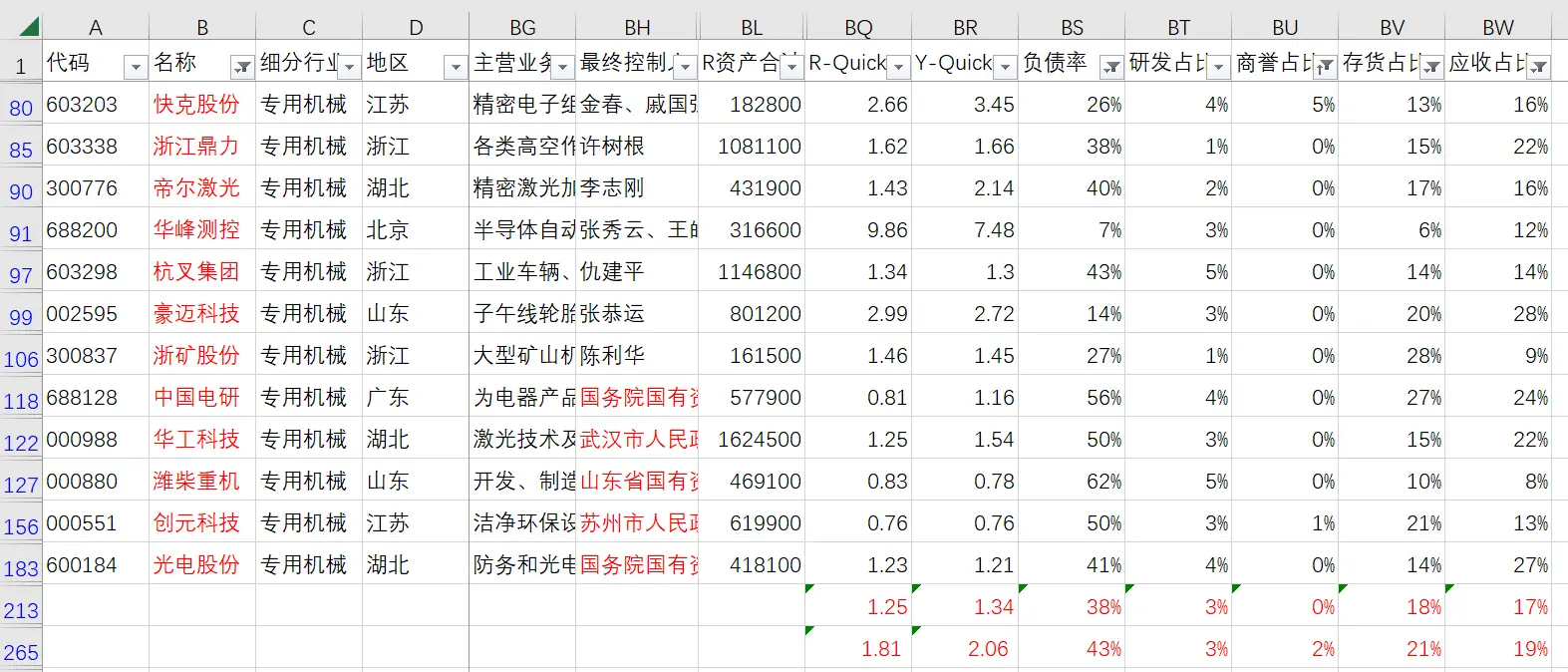Select row 118 by its row header
Image resolution: width=1568 pixels, height=672 pixels.
(21, 401)
